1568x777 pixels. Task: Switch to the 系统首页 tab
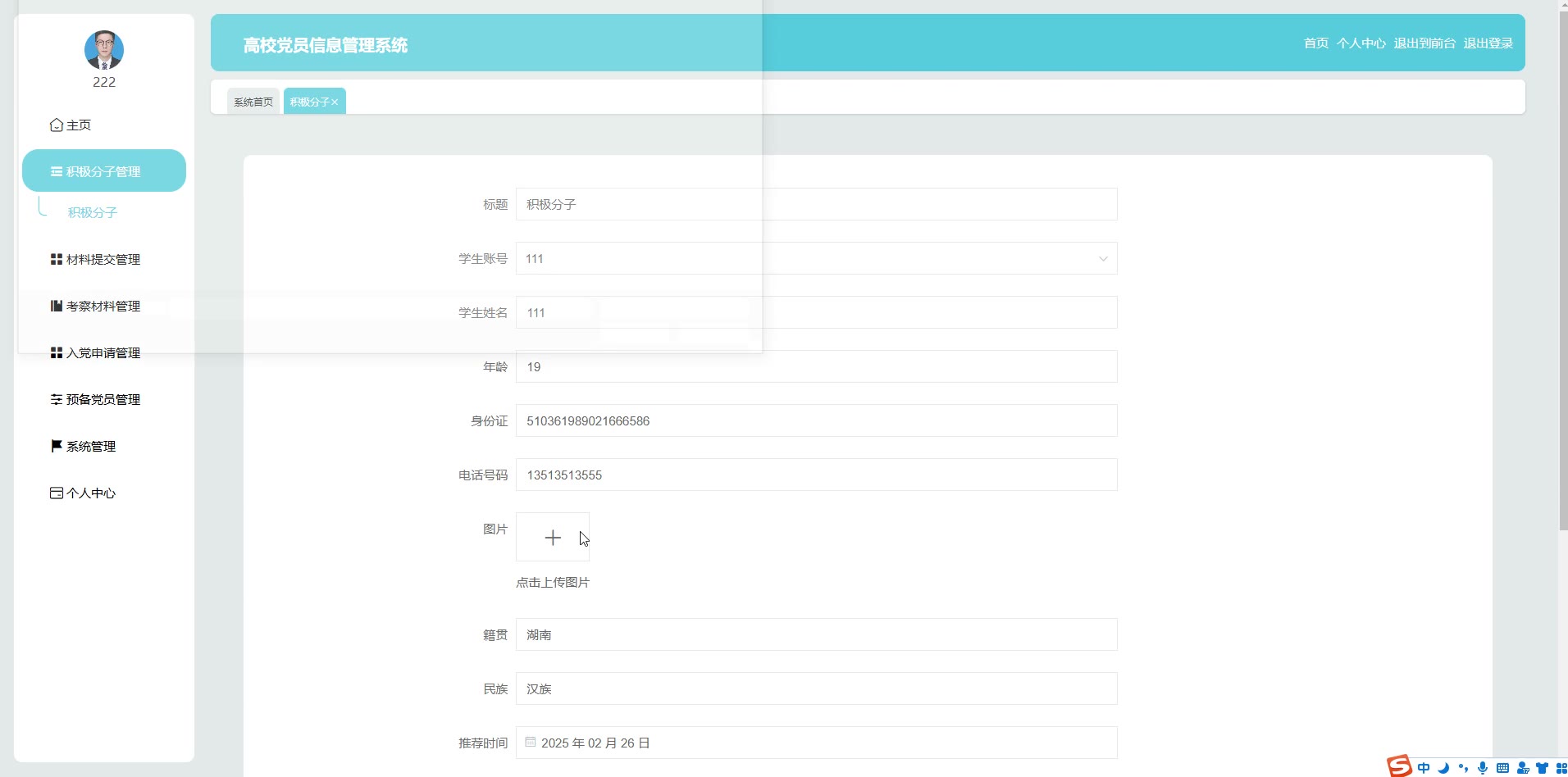(x=253, y=102)
